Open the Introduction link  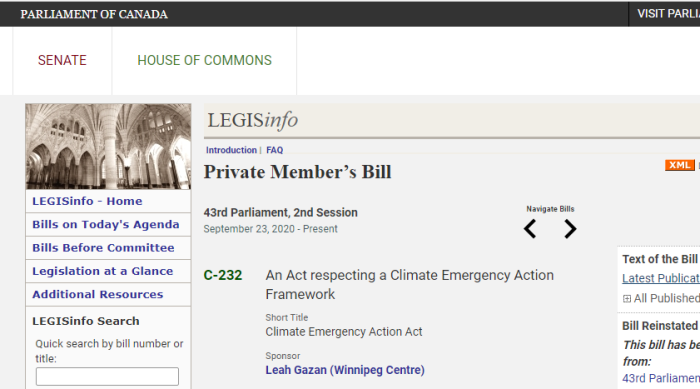[x=231, y=150]
